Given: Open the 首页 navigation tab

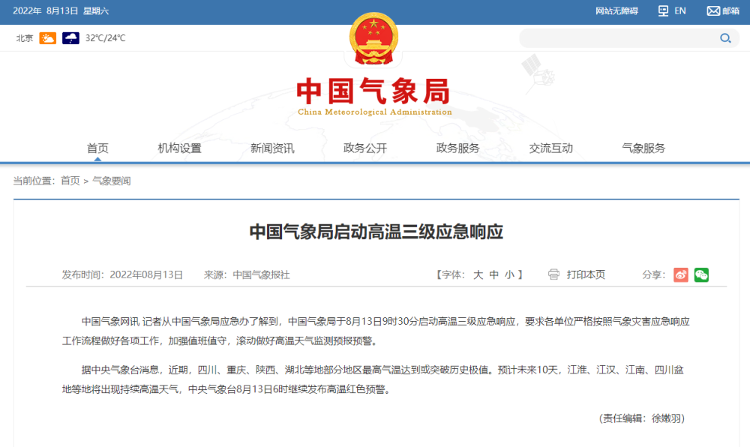Looking at the screenshot, I should click(98, 148).
